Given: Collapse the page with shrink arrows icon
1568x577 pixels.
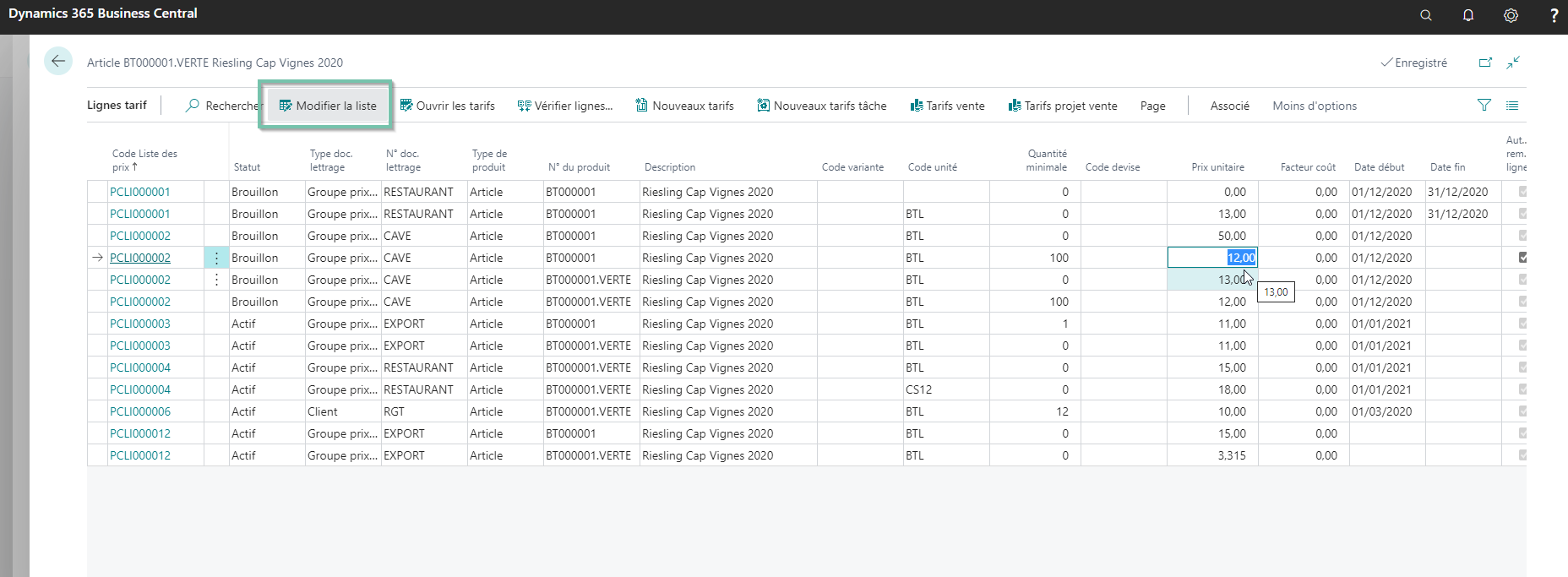Looking at the screenshot, I should click(1513, 63).
